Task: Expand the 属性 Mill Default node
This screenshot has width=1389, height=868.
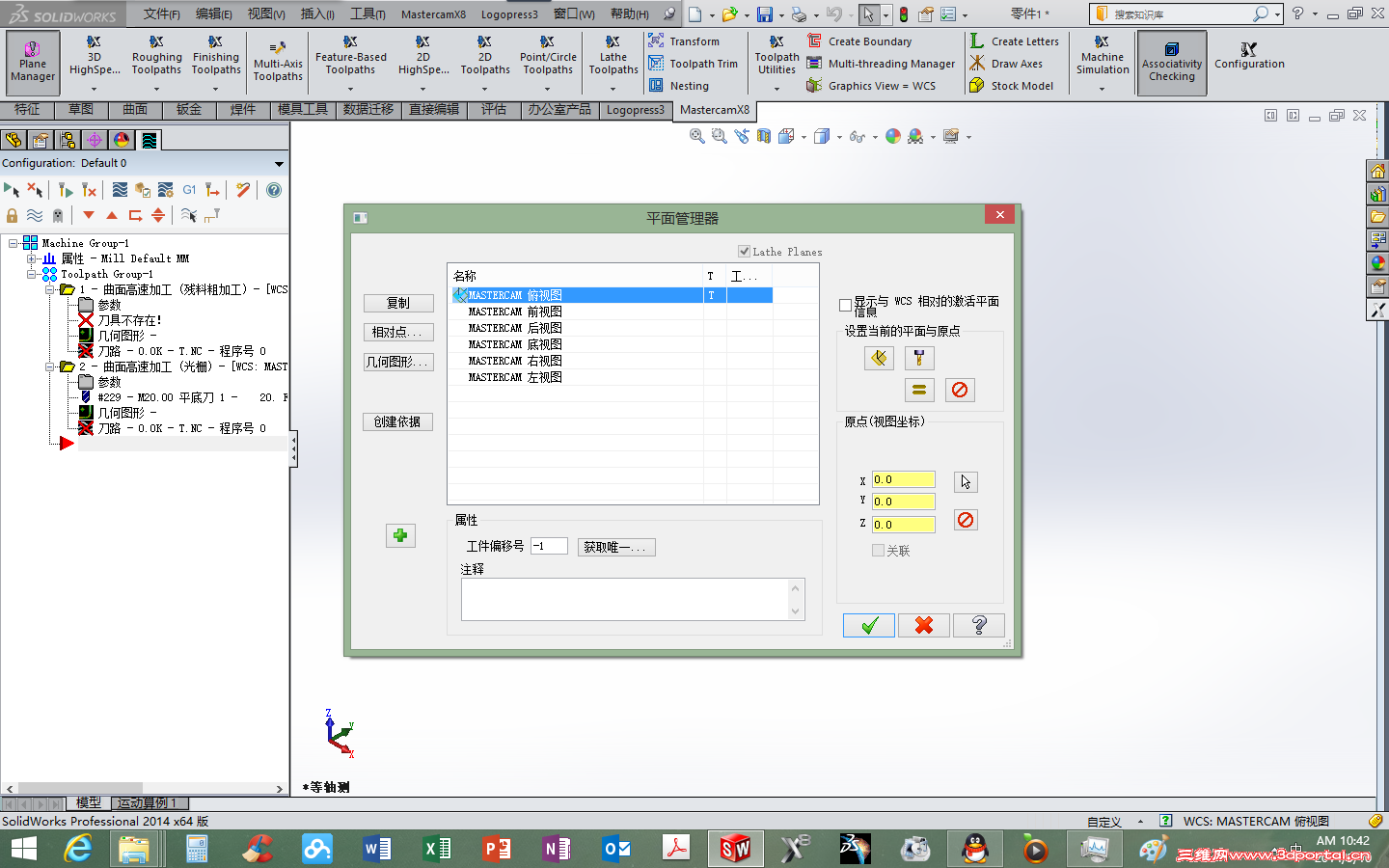Action: click(x=31, y=258)
